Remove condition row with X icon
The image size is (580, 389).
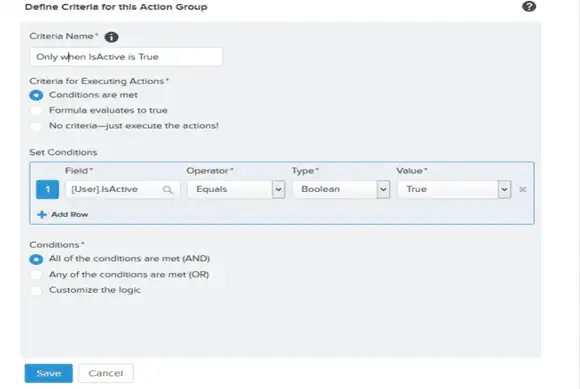[523, 190]
